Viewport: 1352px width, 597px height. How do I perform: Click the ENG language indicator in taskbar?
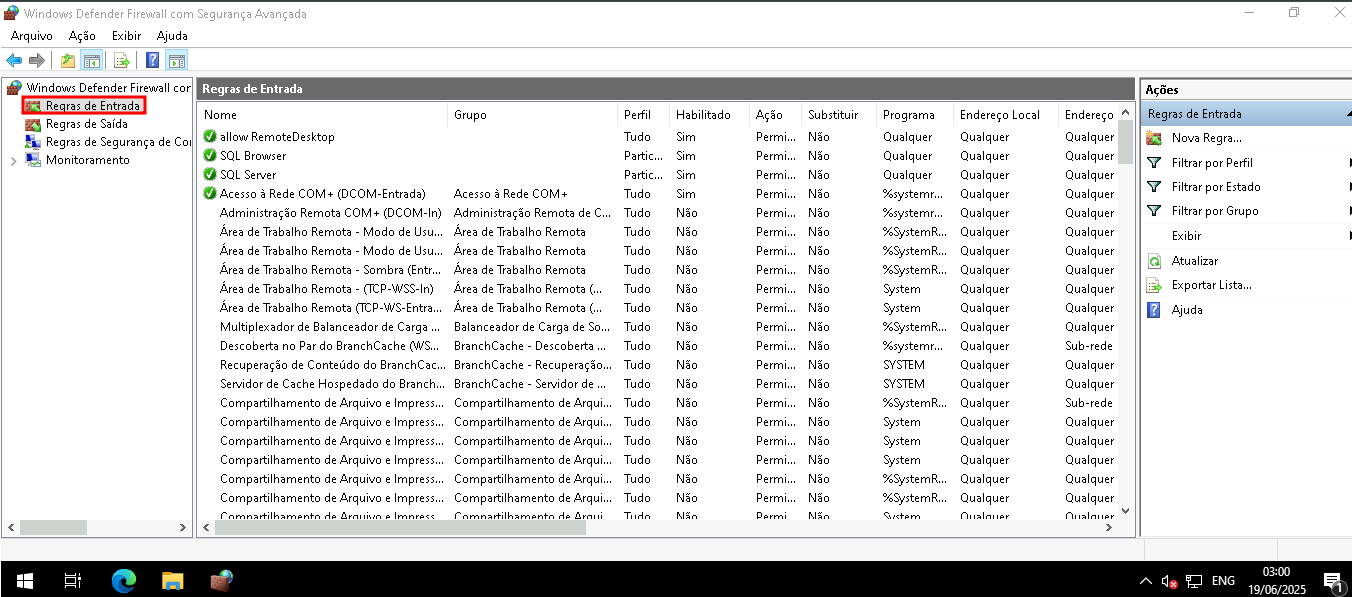1223,581
